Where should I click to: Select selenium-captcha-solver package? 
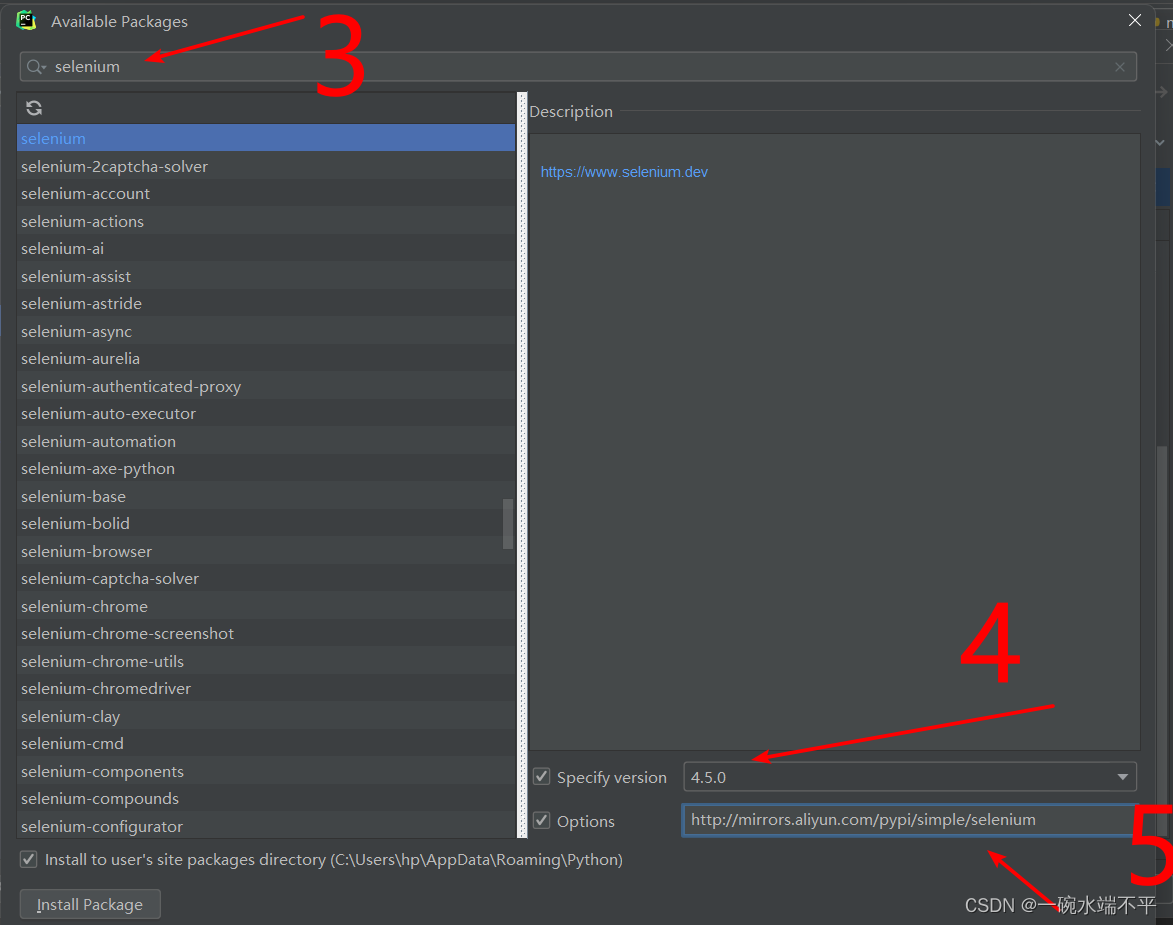[x=266, y=578]
